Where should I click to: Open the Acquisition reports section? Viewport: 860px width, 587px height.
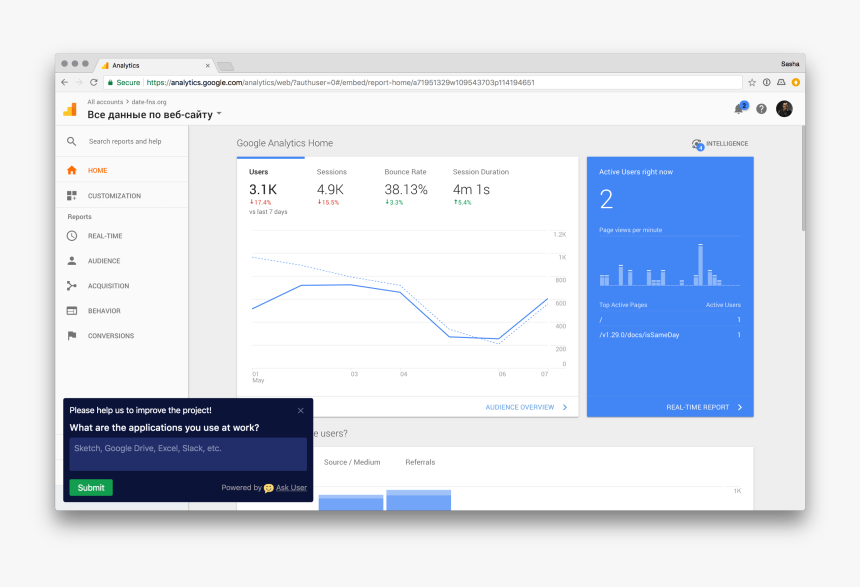point(122,286)
